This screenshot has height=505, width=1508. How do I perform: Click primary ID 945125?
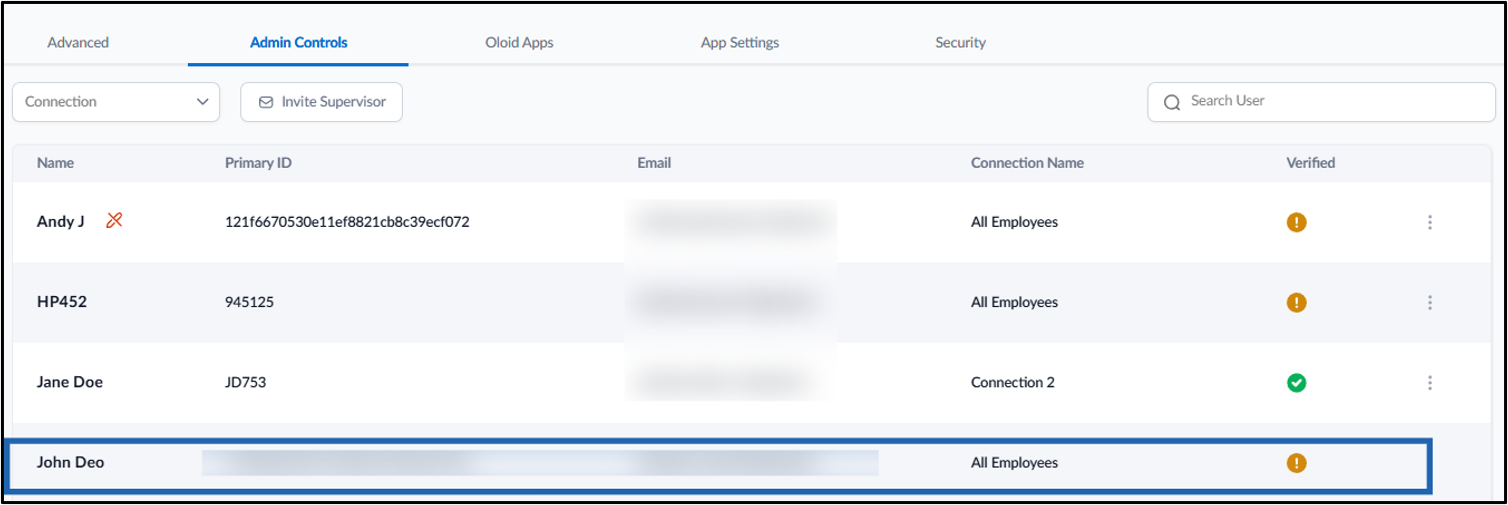click(x=249, y=302)
